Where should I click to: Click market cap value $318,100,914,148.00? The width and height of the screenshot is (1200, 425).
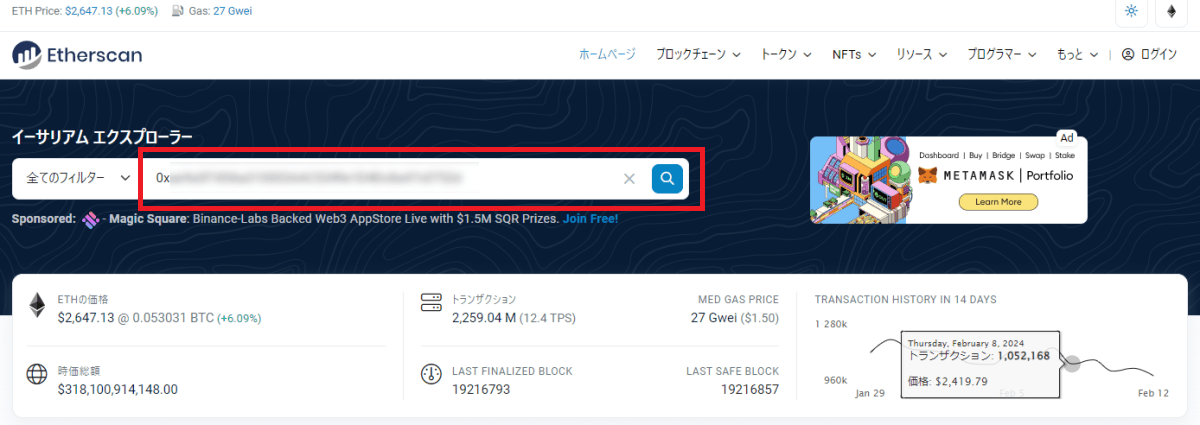(118, 389)
